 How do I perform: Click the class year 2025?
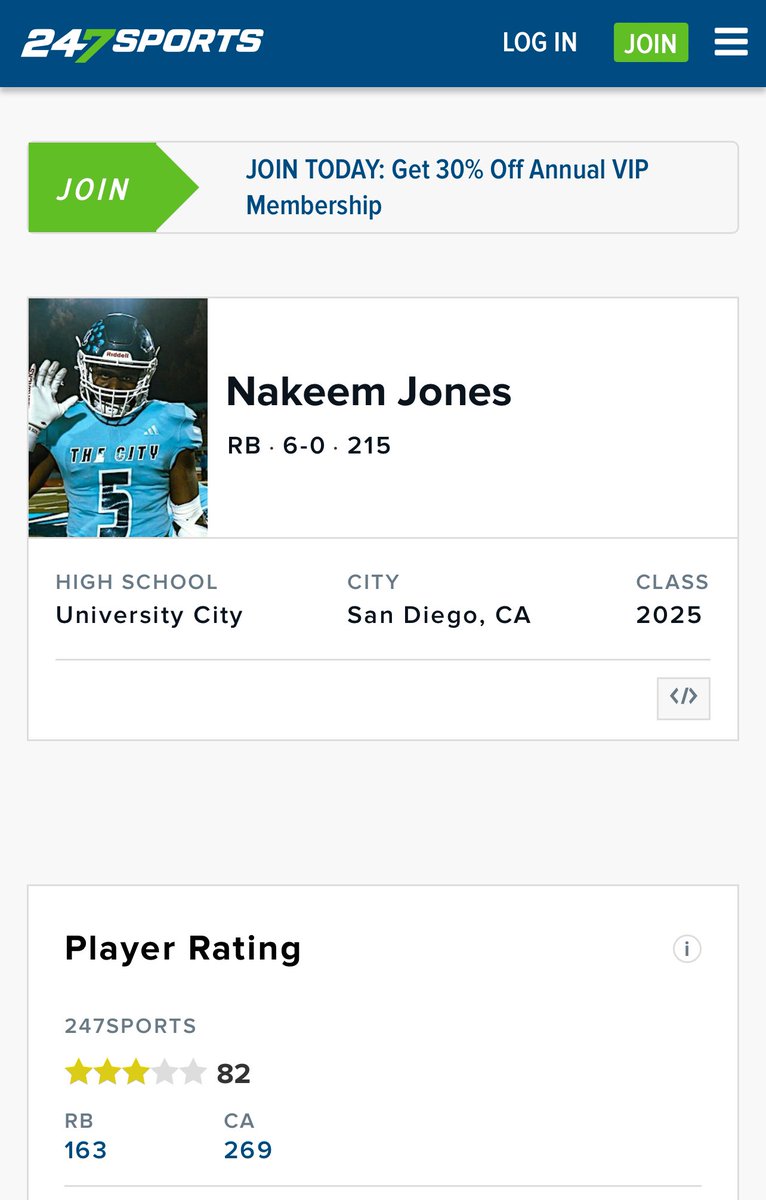[670, 615]
